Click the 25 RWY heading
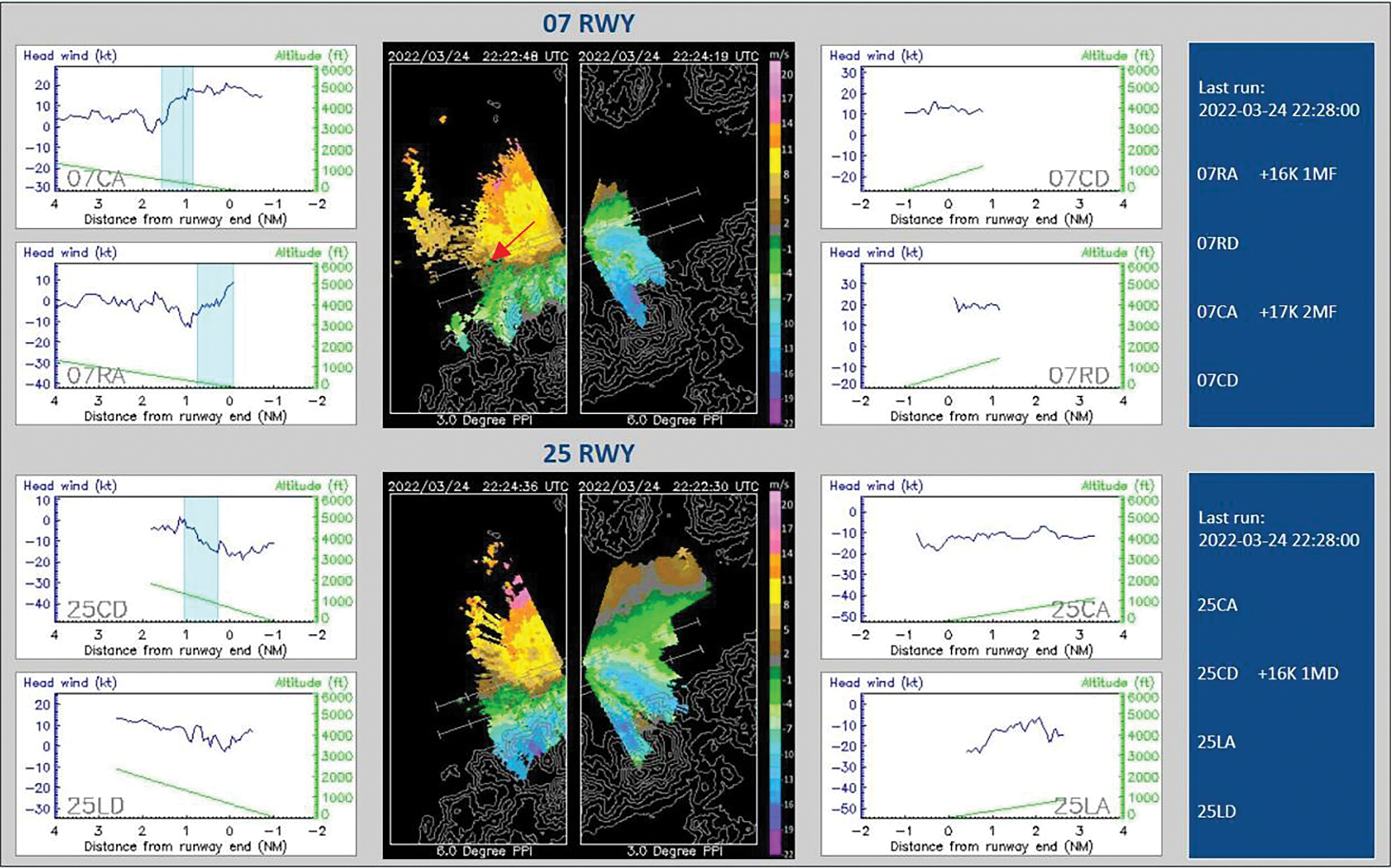The height and width of the screenshot is (868, 1391). (589, 454)
